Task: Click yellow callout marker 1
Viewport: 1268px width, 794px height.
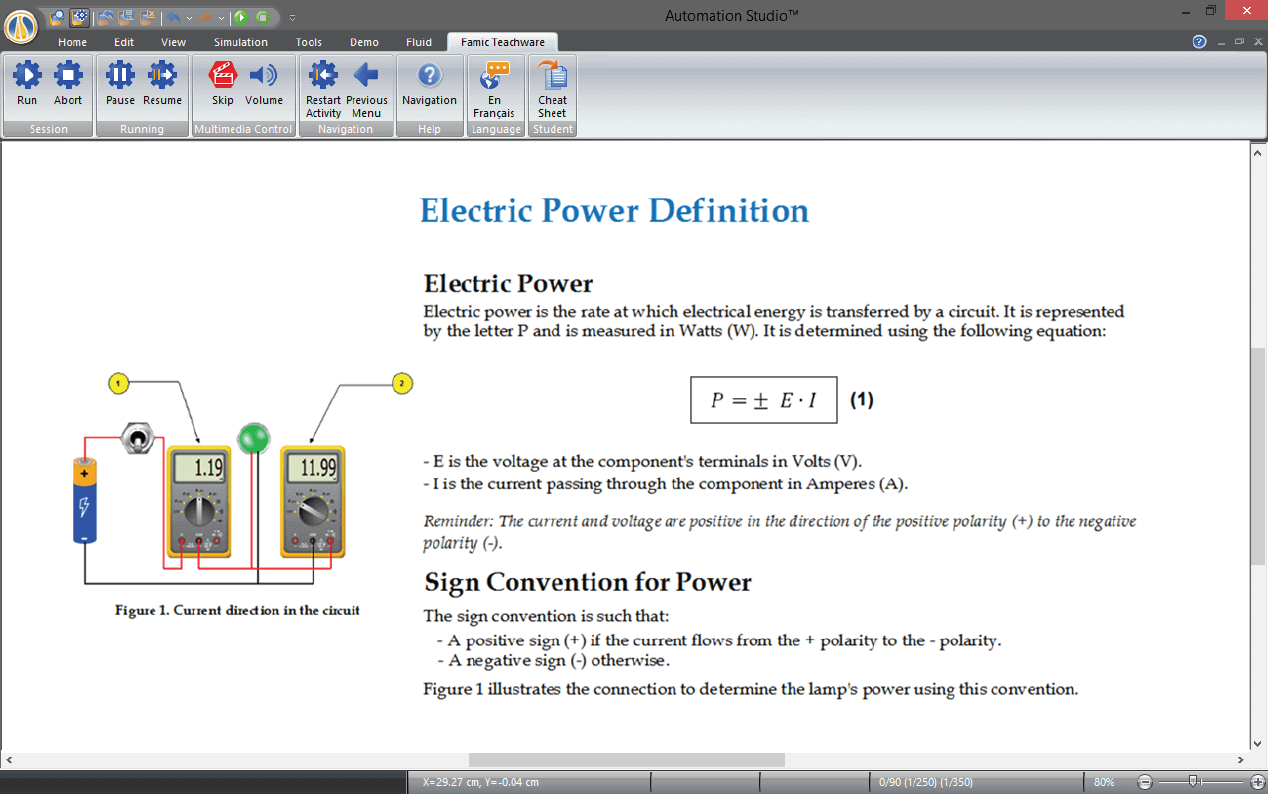Action: (118, 383)
